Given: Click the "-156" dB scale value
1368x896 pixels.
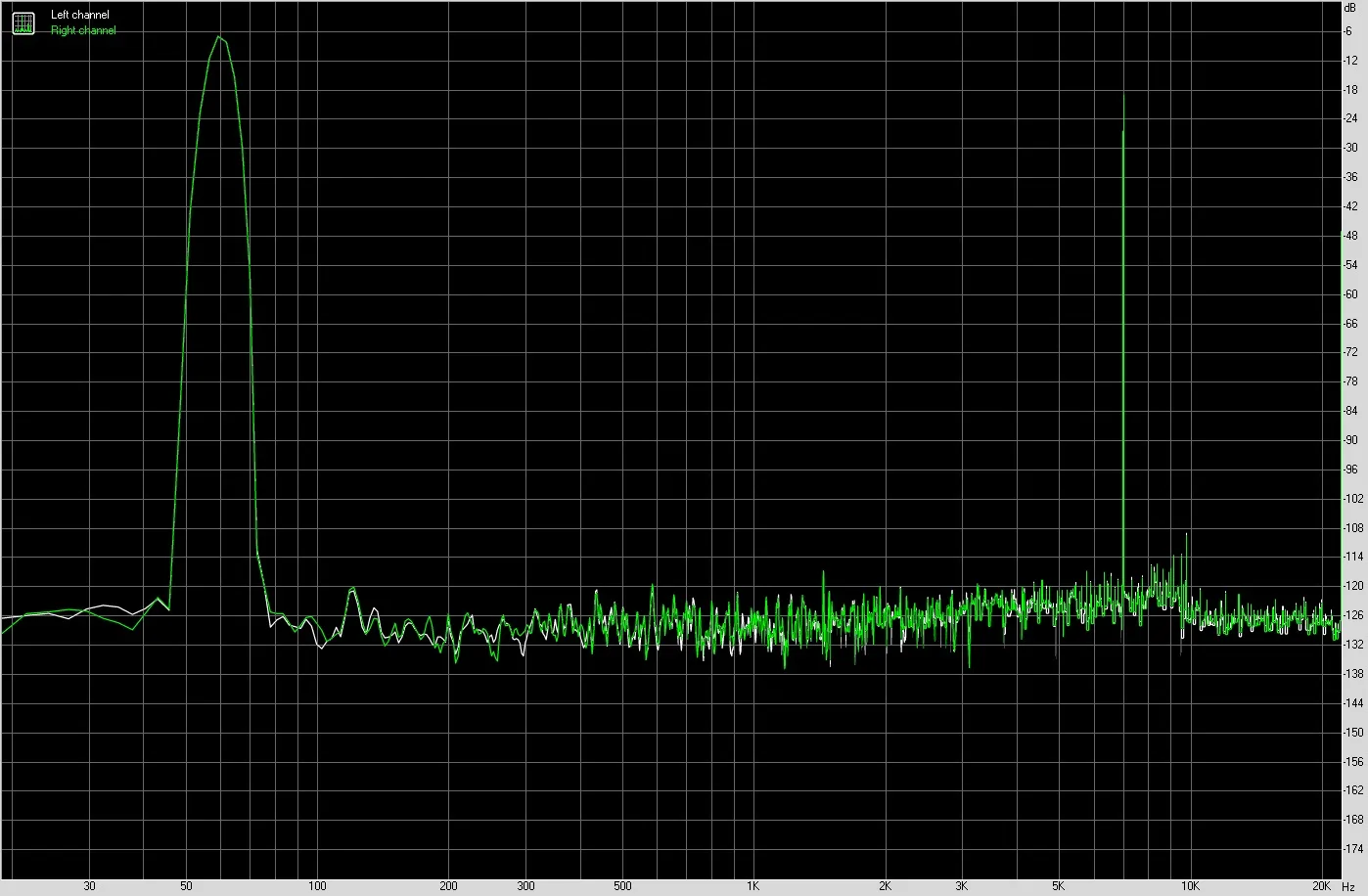Looking at the screenshot, I should [1353, 761].
